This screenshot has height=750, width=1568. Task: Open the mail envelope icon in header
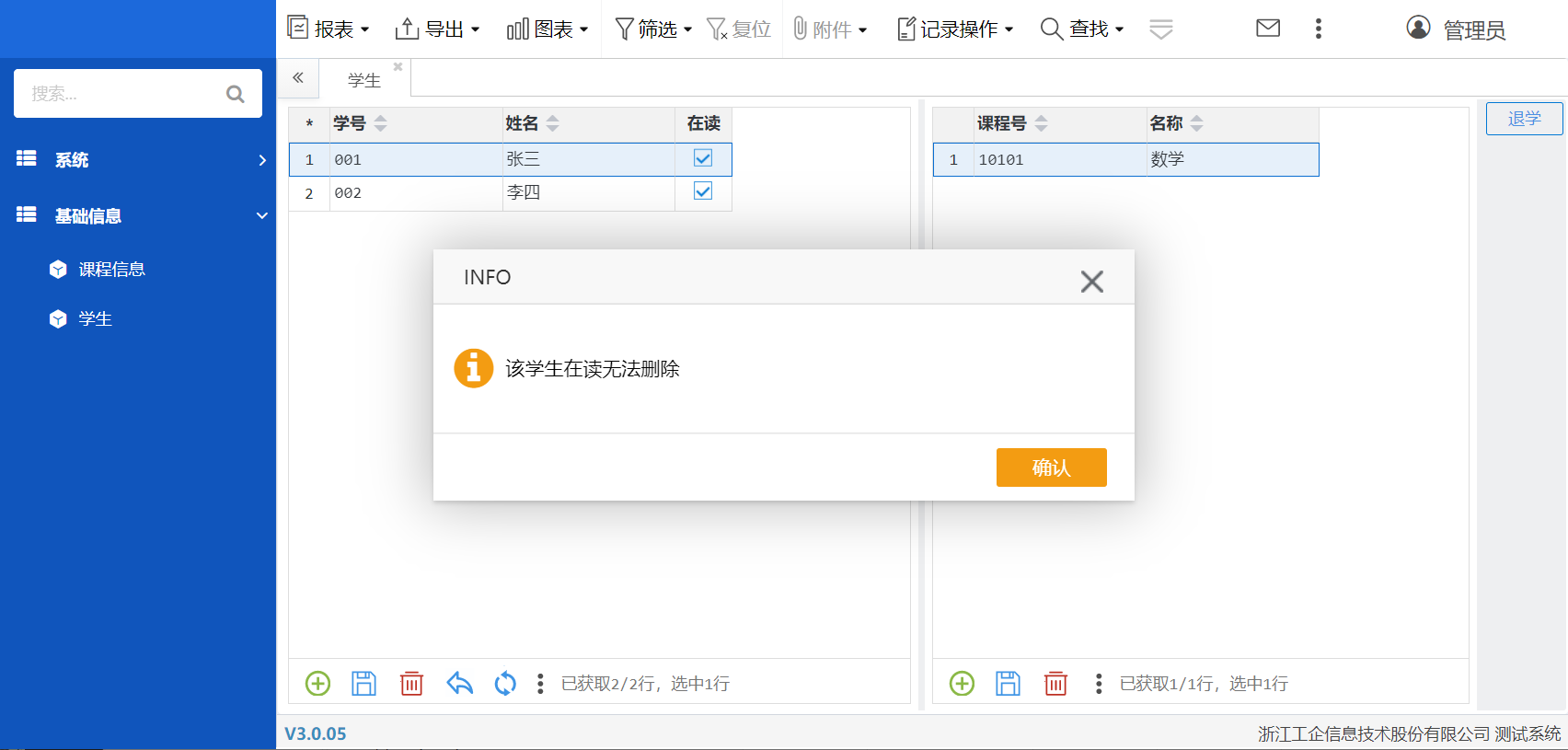click(1268, 29)
